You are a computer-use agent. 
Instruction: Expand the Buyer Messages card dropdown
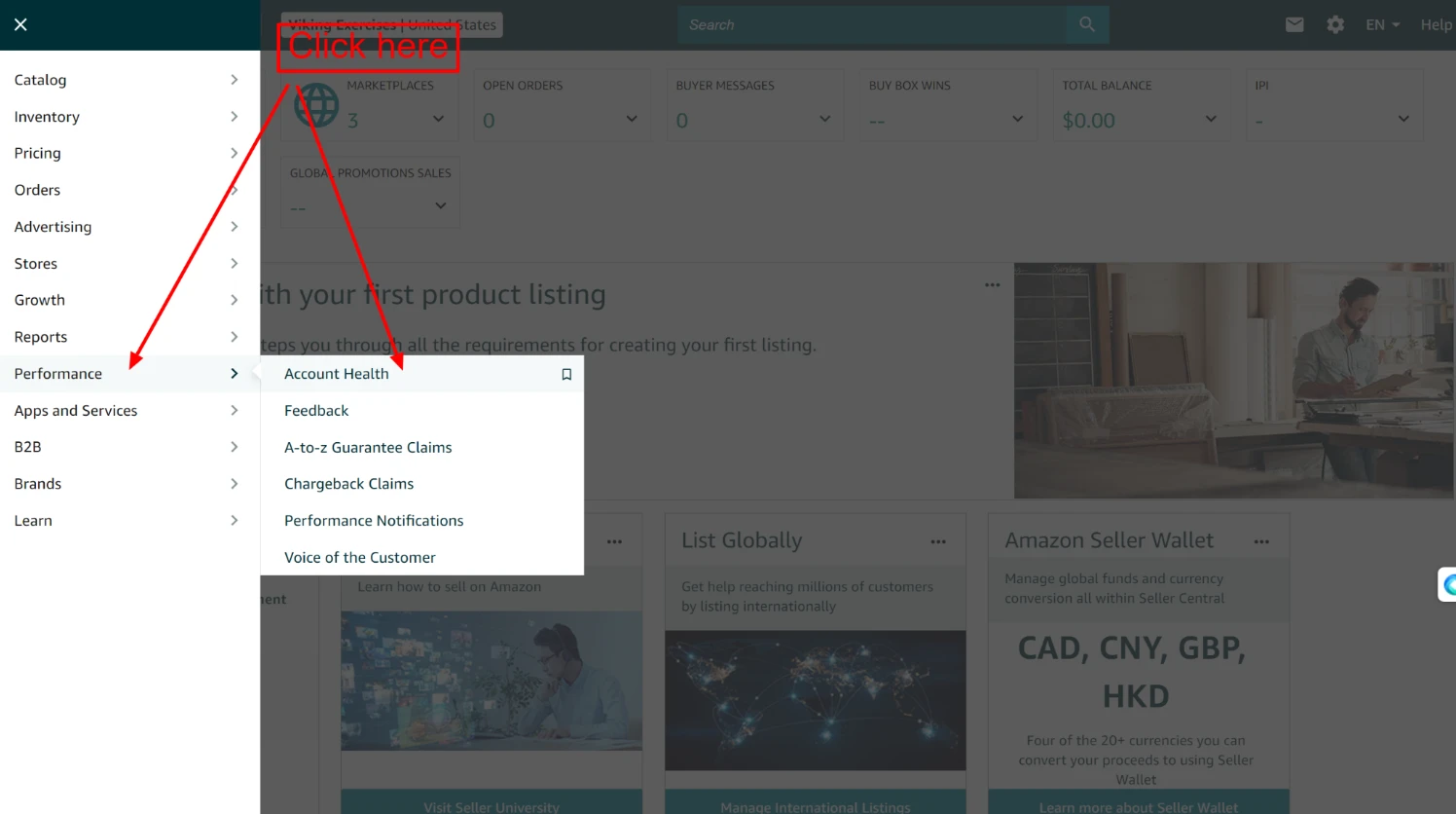click(824, 119)
